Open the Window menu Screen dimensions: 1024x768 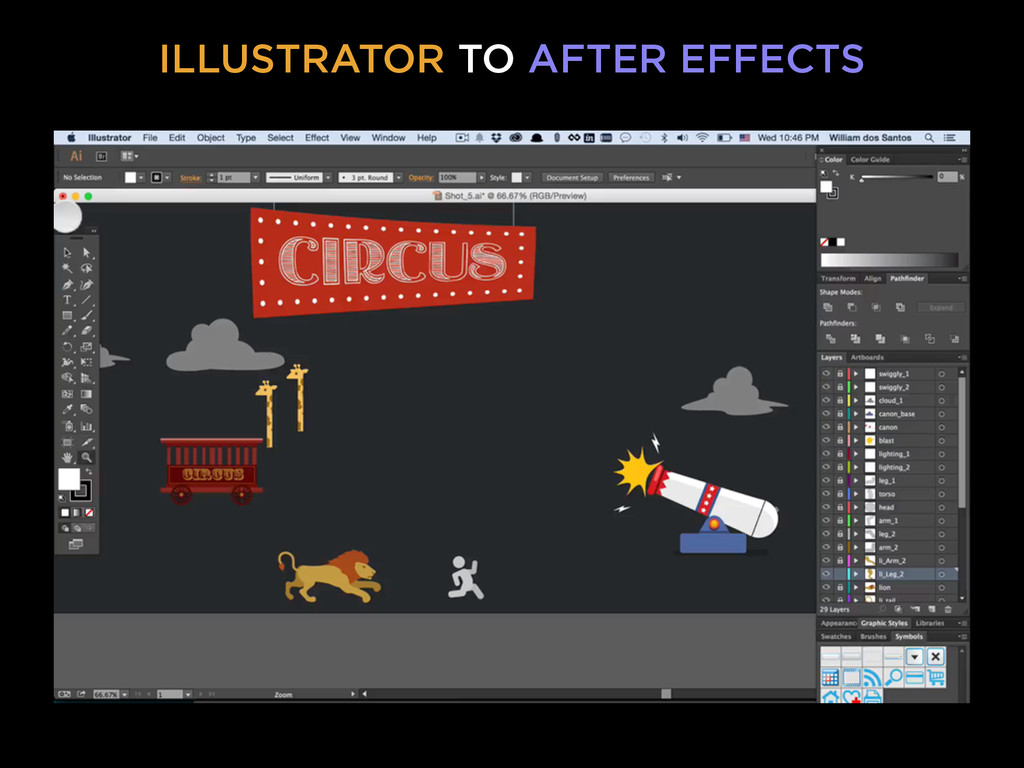[x=389, y=138]
